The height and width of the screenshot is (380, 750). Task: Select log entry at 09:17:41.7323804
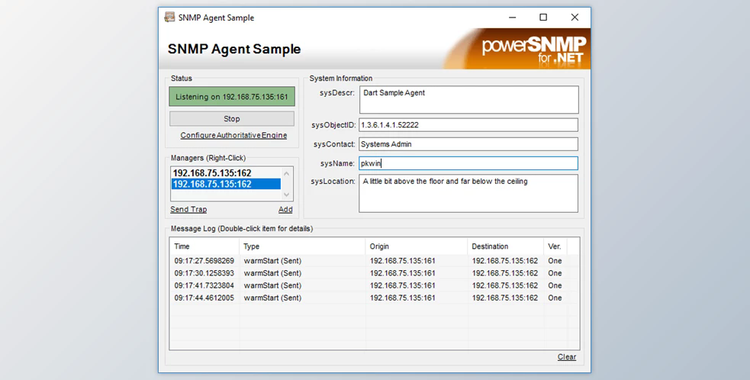[x=375, y=286]
